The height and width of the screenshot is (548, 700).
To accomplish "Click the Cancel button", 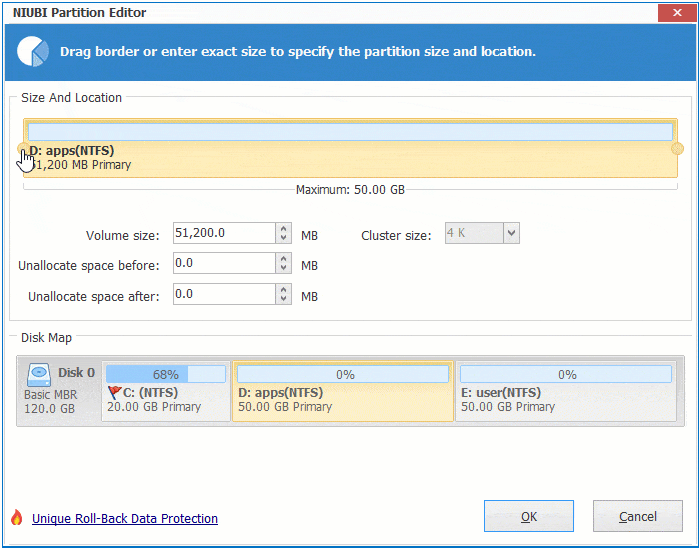I will 638,516.
